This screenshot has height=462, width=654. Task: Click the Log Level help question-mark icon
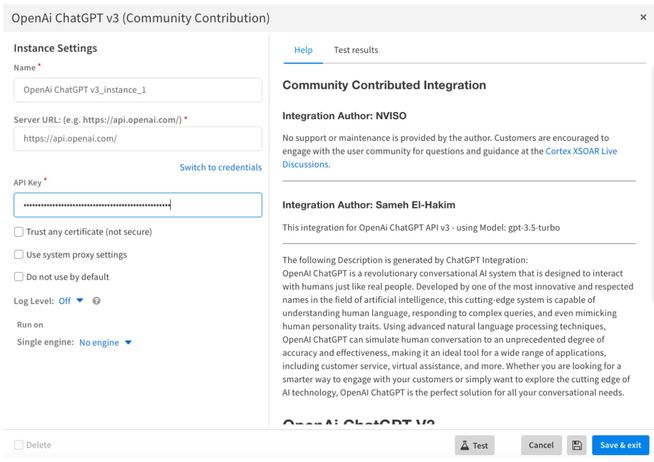coord(96,300)
